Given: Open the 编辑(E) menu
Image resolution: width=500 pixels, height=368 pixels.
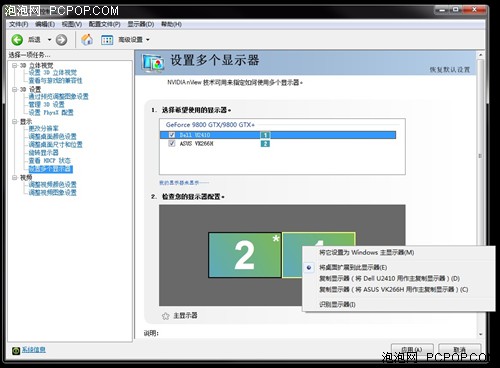Looking at the screenshot, I should click(x=45, y=24).
